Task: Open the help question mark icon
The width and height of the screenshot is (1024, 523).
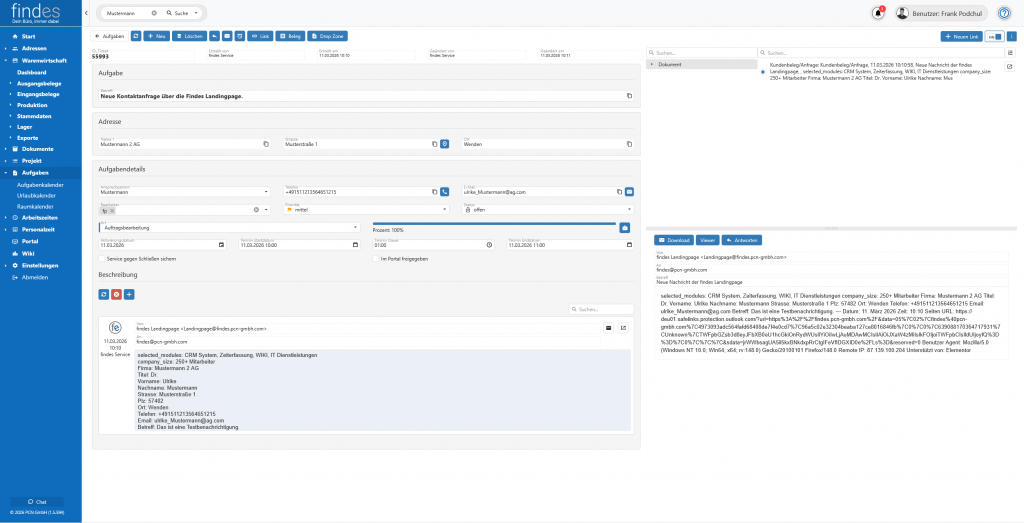Action: click(x=1005, y=13)
